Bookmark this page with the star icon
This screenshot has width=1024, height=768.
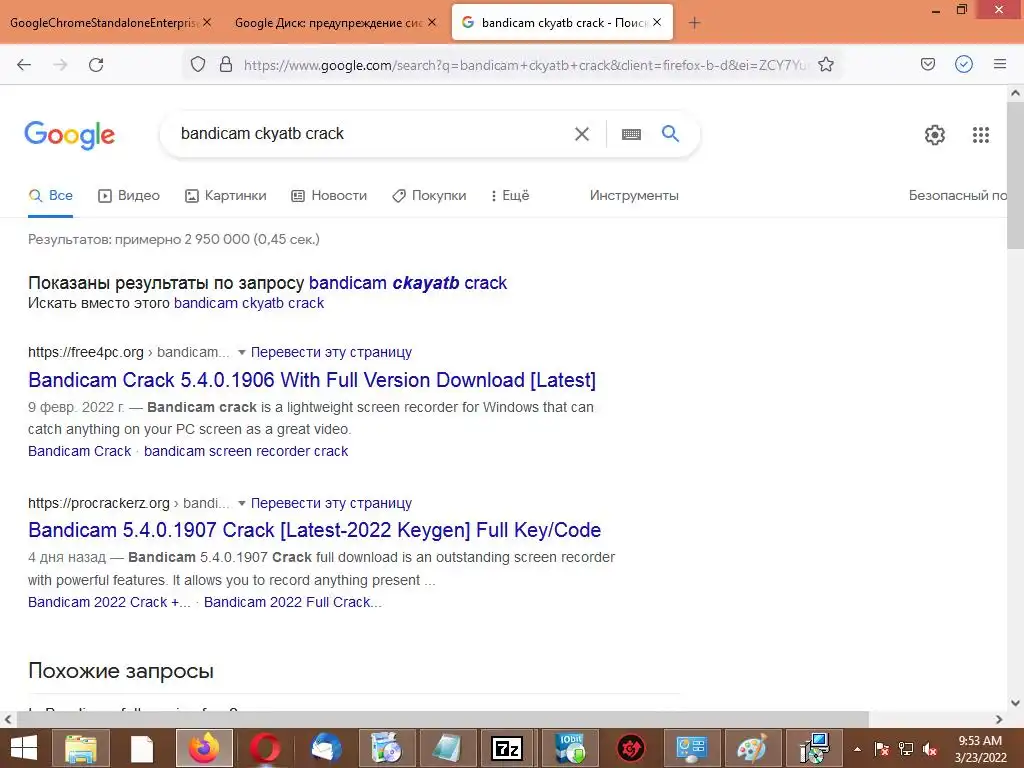pyautogui.click(x=826, y=64)
